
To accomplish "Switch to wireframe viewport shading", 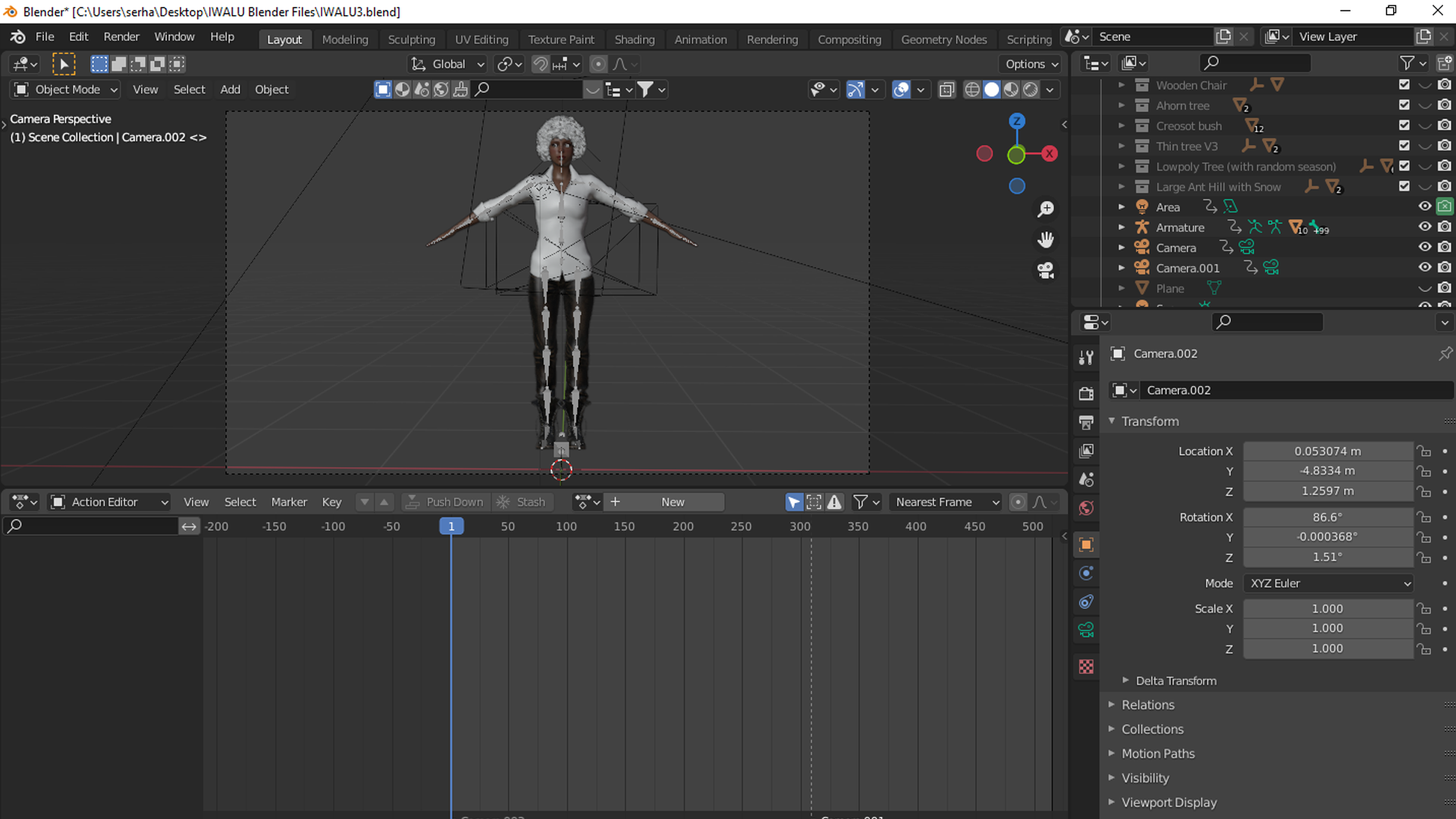I will tap(972, 90).
